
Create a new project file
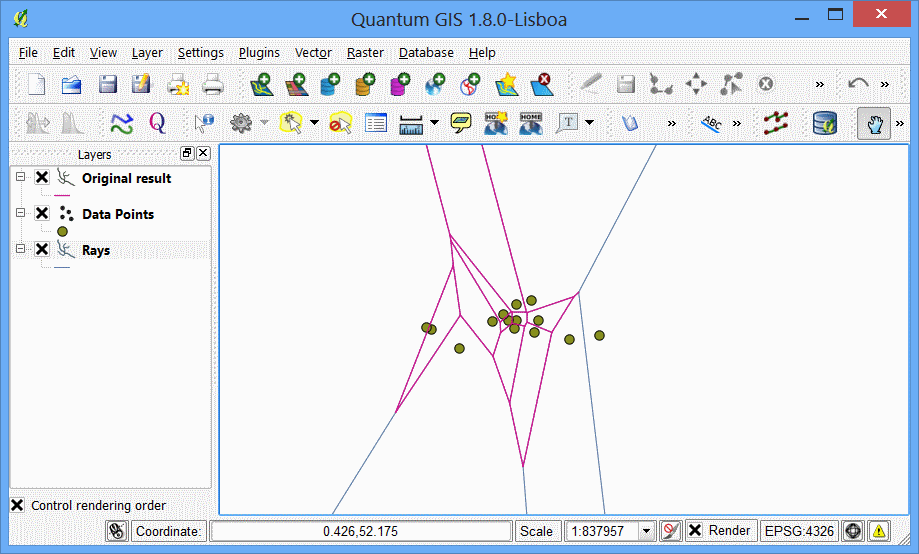pos(37,84)
